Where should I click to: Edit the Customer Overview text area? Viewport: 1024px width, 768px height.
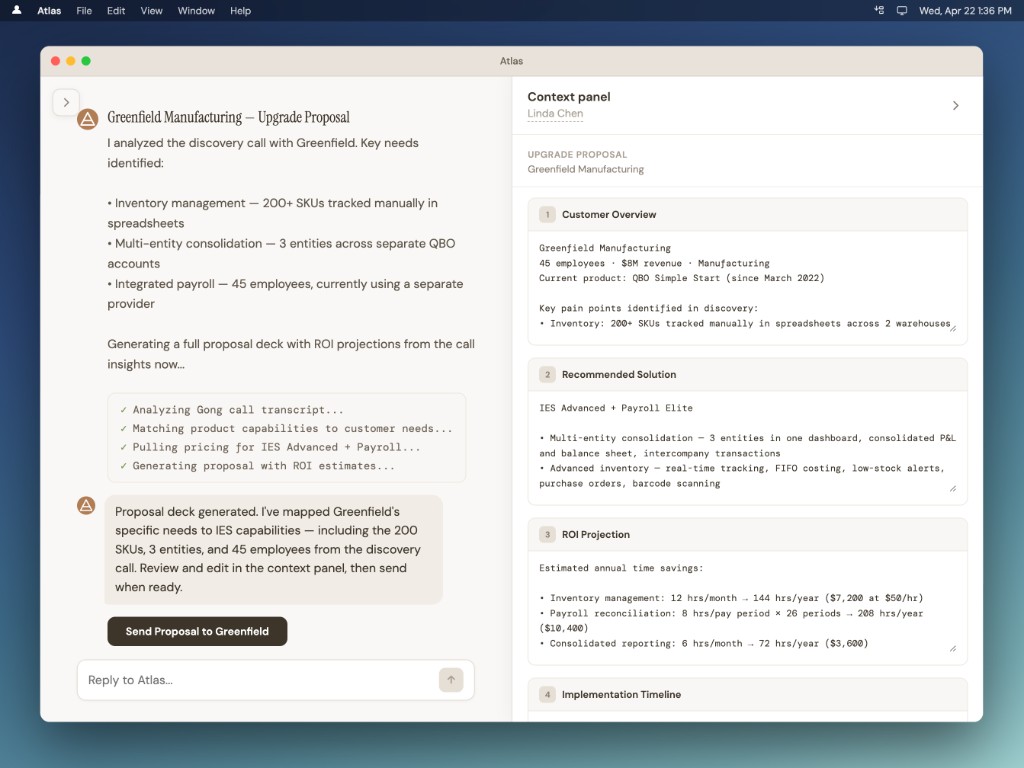coord(747,286)
